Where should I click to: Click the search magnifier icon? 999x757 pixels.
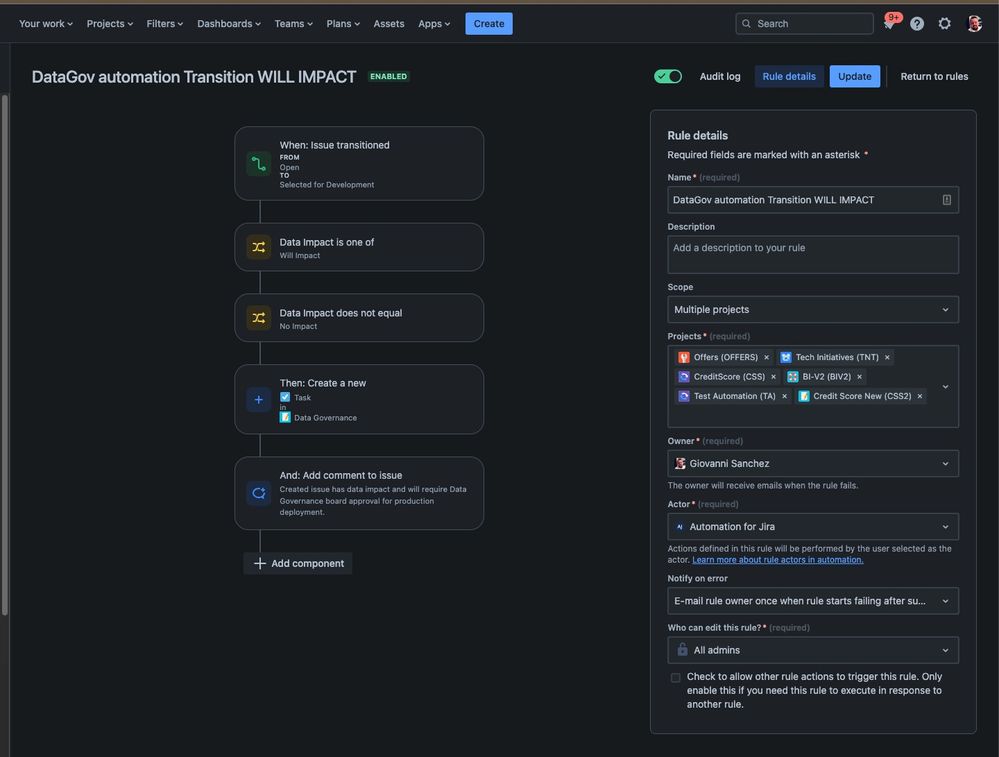click(x=746, y=24)
